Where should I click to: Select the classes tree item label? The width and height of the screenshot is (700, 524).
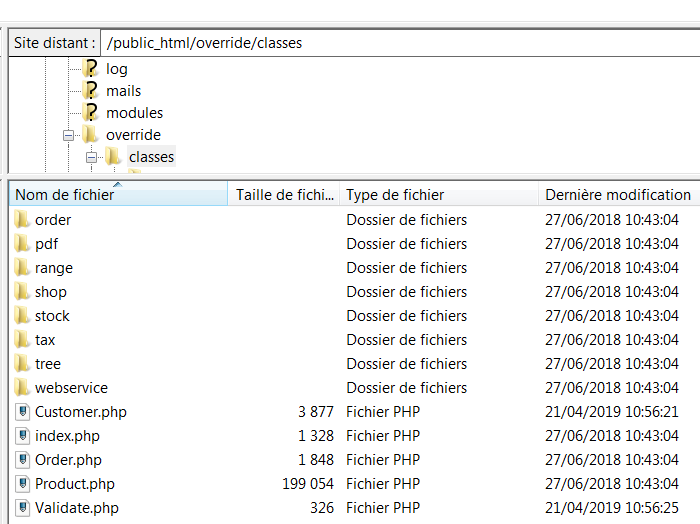(x=151, y=157)
